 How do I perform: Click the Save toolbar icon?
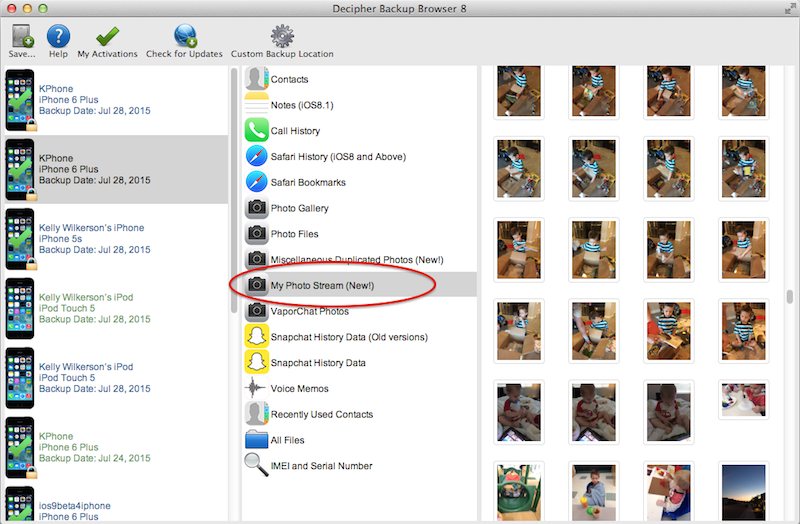(22, 36)
